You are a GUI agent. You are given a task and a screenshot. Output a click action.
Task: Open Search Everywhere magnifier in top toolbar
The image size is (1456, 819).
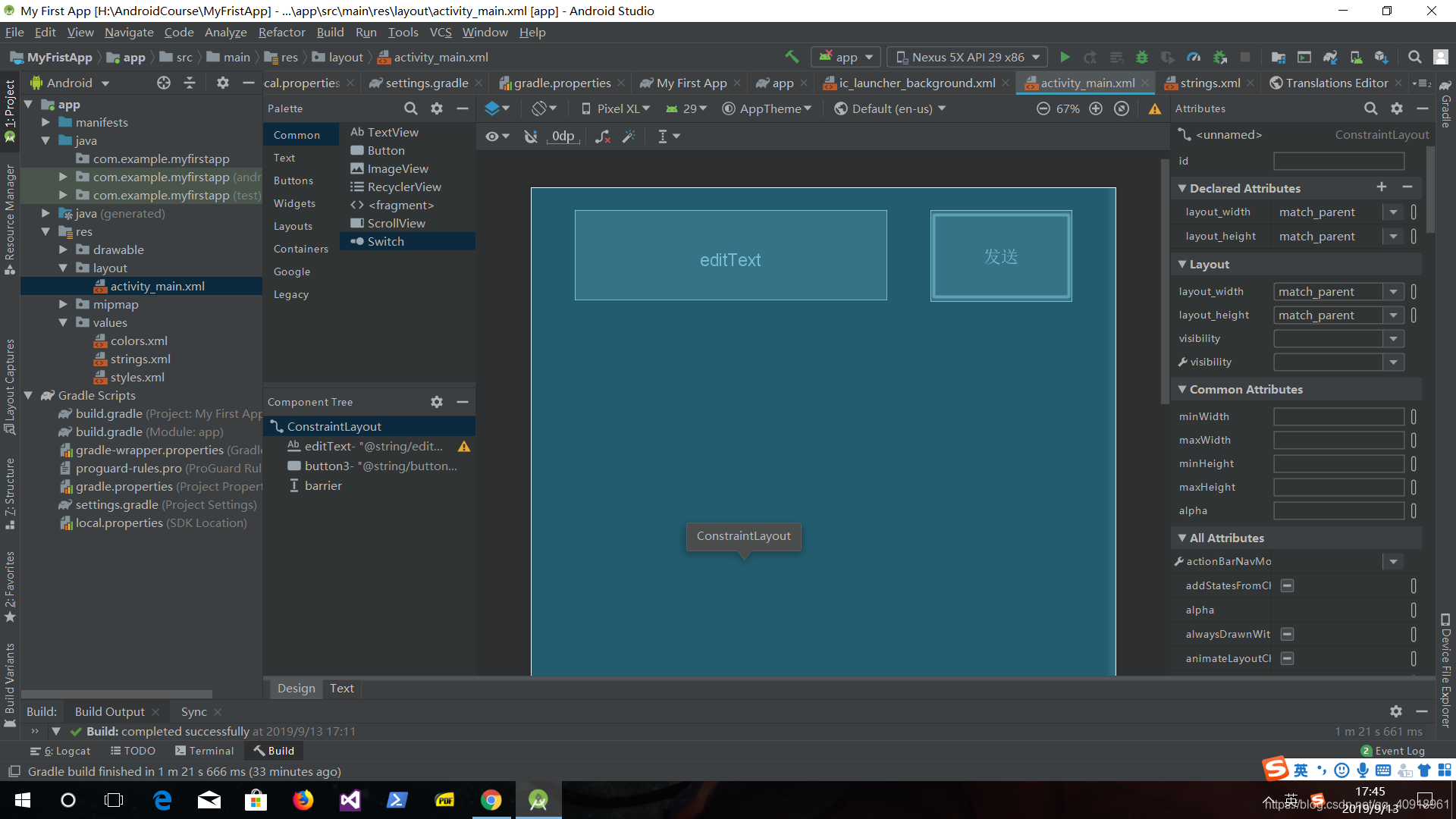tap(1415, 57)
